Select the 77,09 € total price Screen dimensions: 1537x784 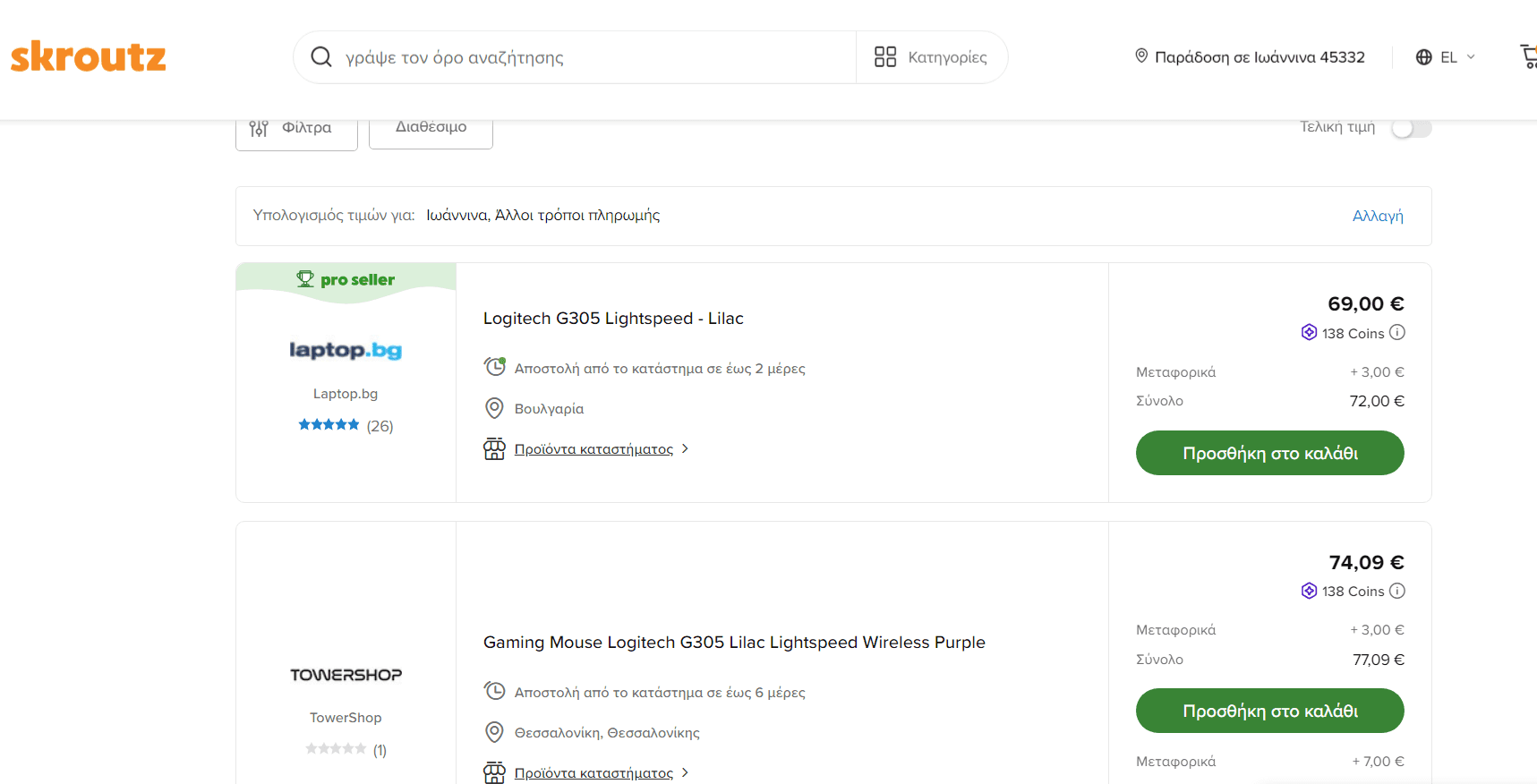click(x=1379, y=660)
